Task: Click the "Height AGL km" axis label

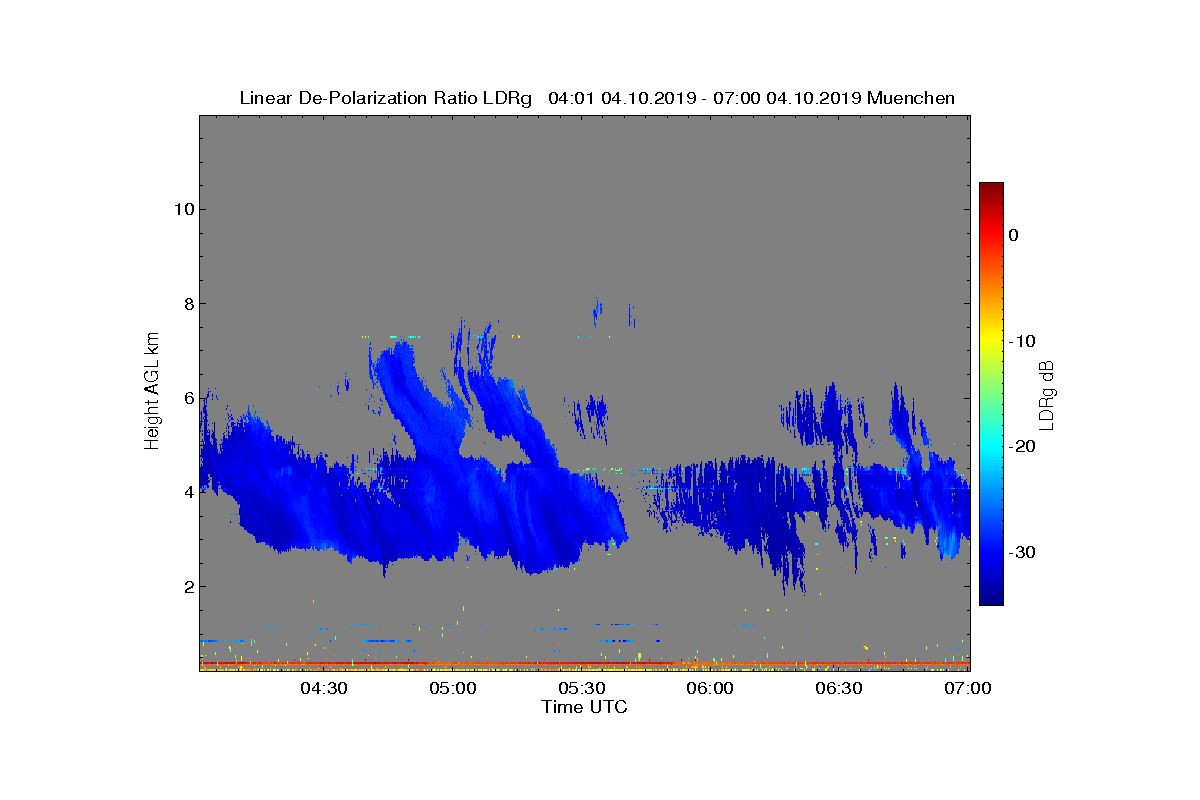Action: click(152, 393)
